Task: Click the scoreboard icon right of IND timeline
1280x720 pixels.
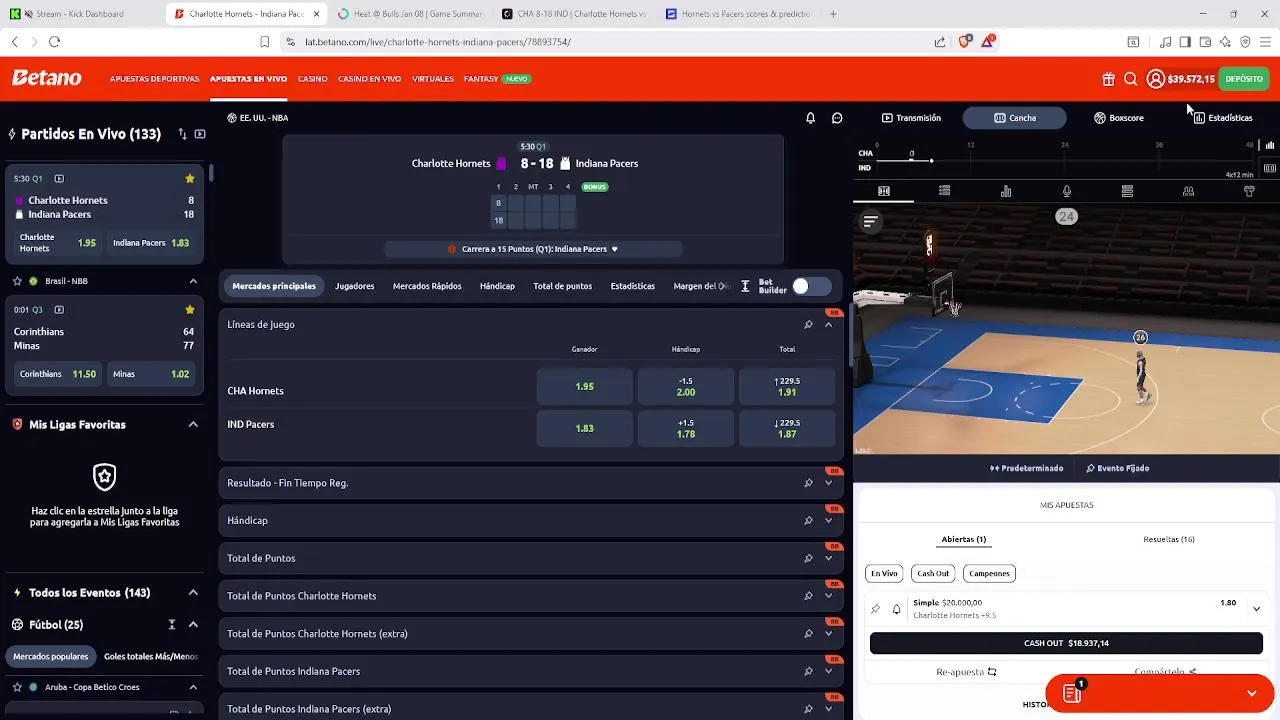Action: [1270, 168]
